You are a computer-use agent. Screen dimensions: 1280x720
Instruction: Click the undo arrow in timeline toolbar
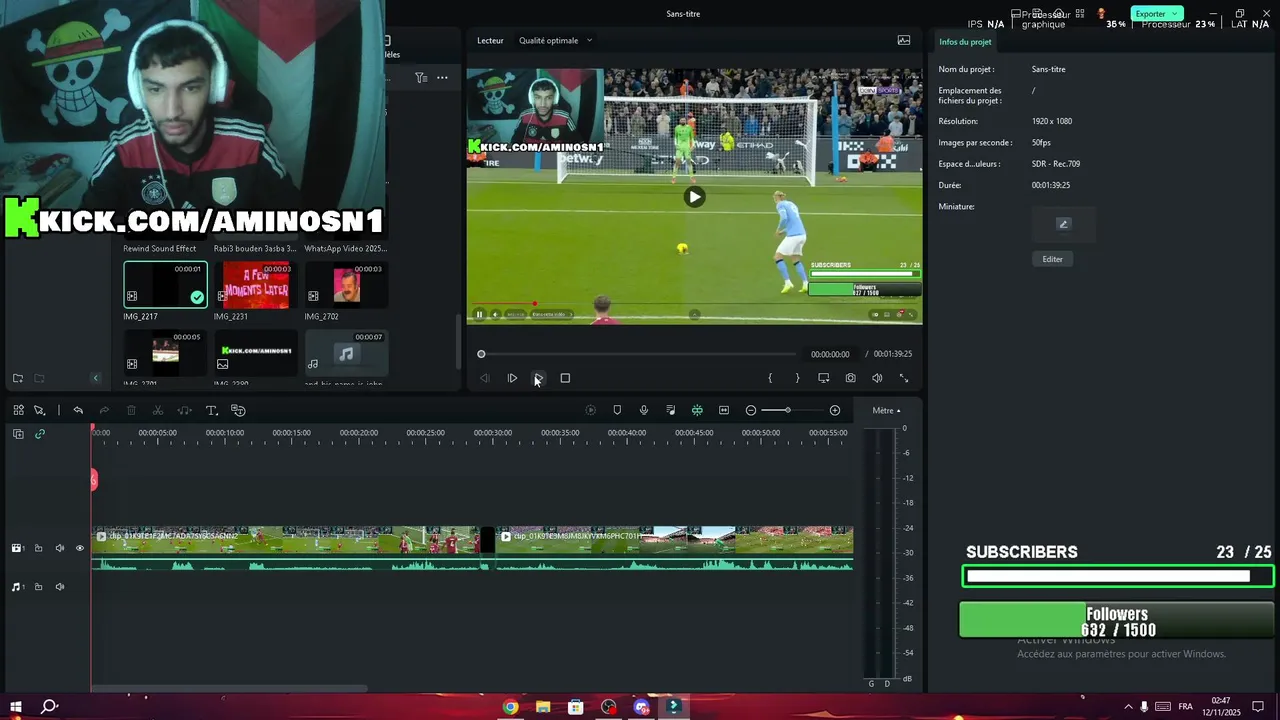point(78,410)
